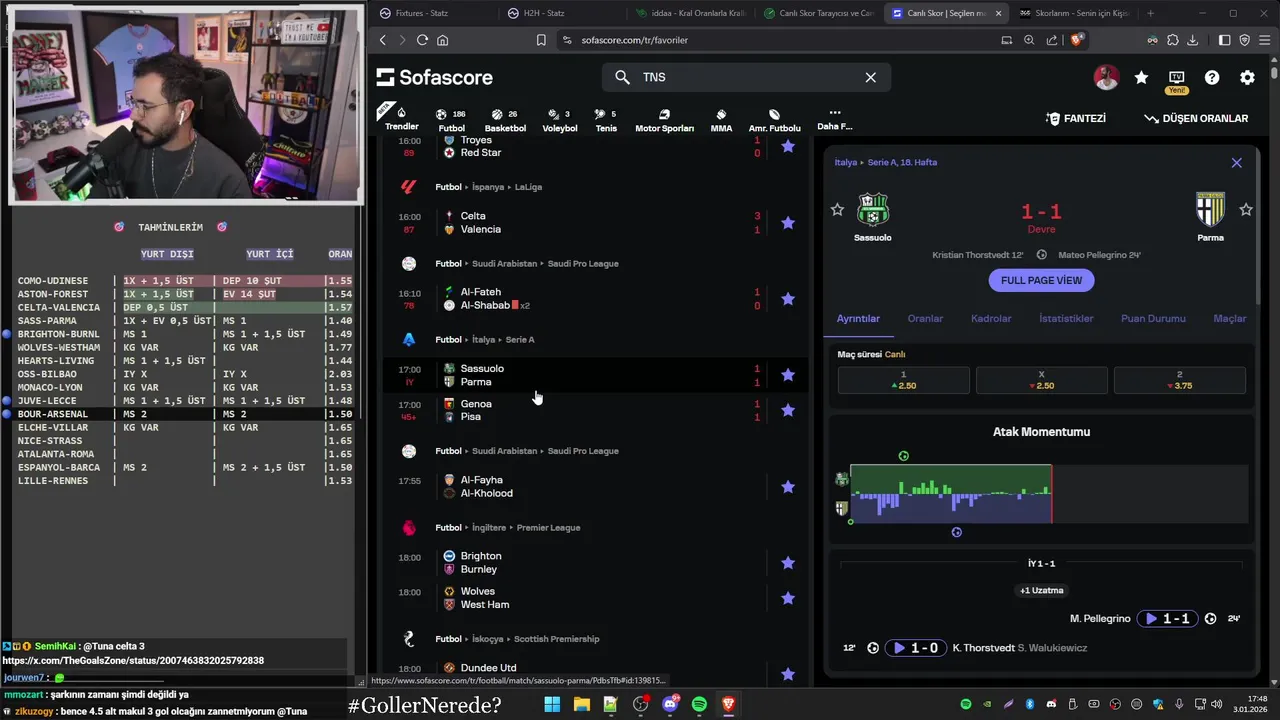The image size is (1280, 720).
Task: Toggle favorite star for Al-Fayha vs Al-Kholood
Action: pos(788,487)
